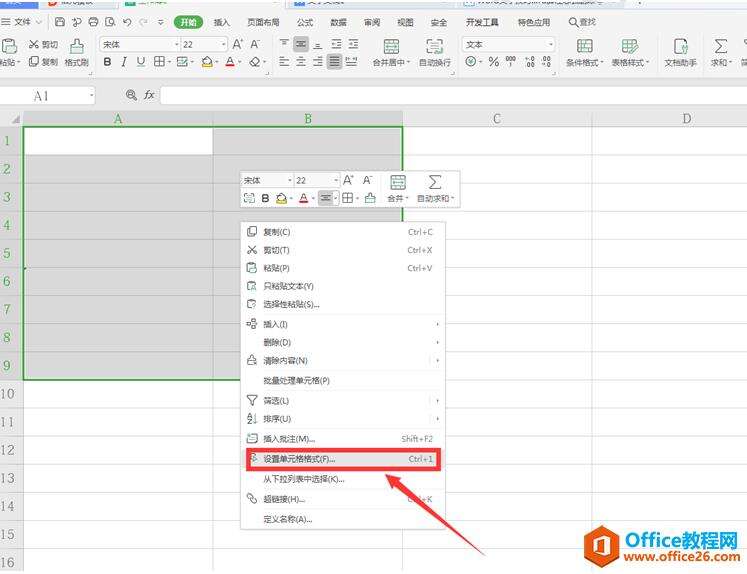The height and width of the screenshot is (574, 747).
Task: Toggle middle vertical alignment in ribbon
Action: coord(301,44)
